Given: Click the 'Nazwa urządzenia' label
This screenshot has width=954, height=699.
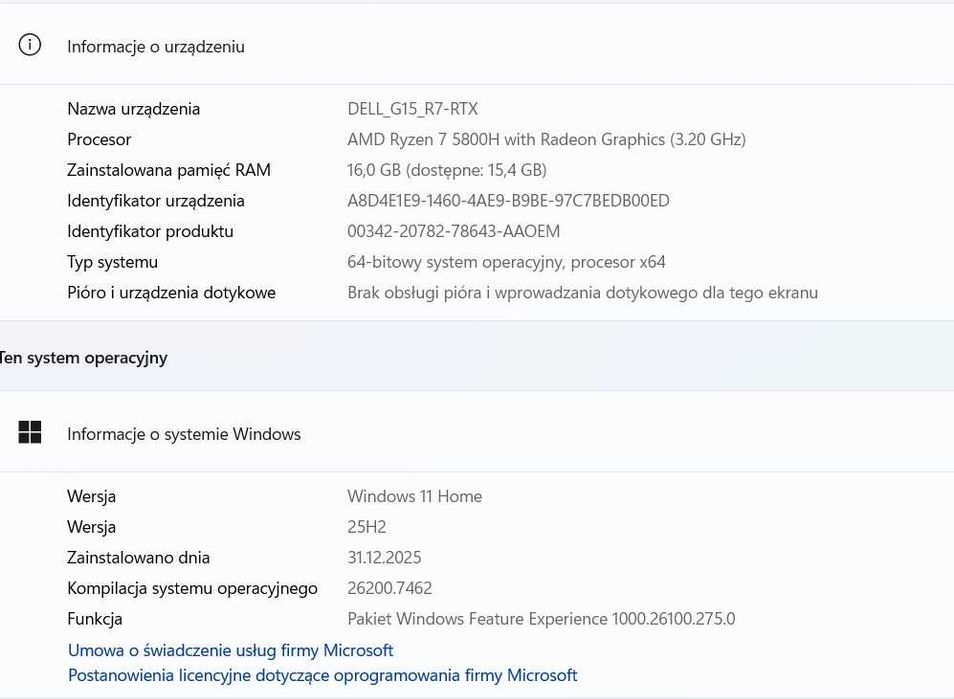Looking at the screenshot, I should [133, 109].
